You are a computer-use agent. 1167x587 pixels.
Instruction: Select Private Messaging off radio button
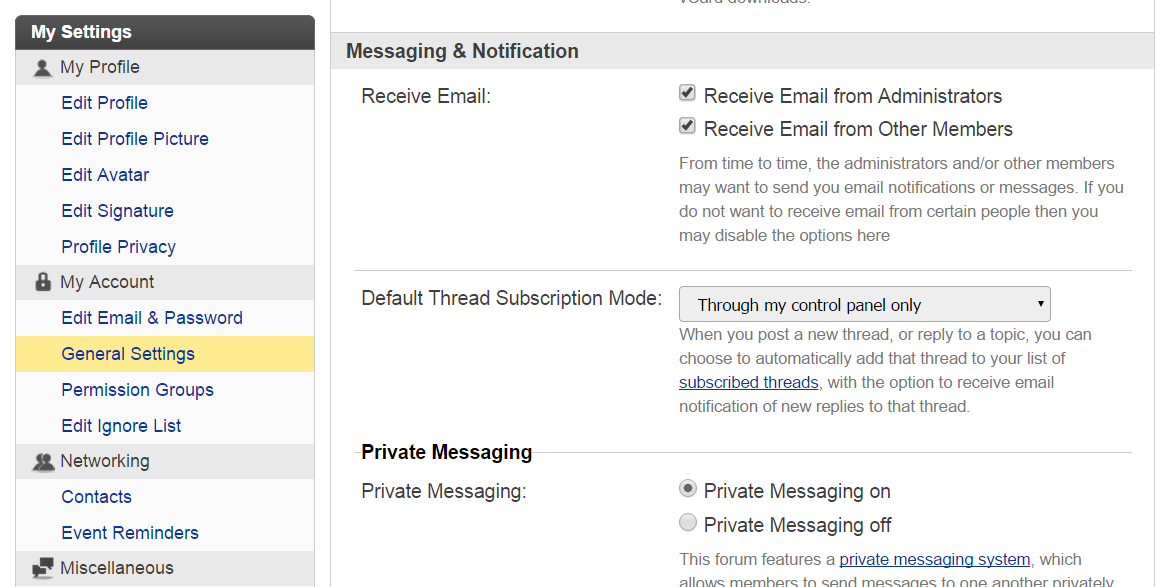pos(688,522)
